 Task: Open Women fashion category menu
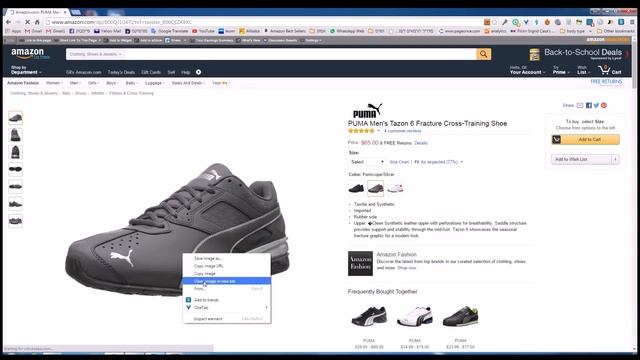(54, 83)
